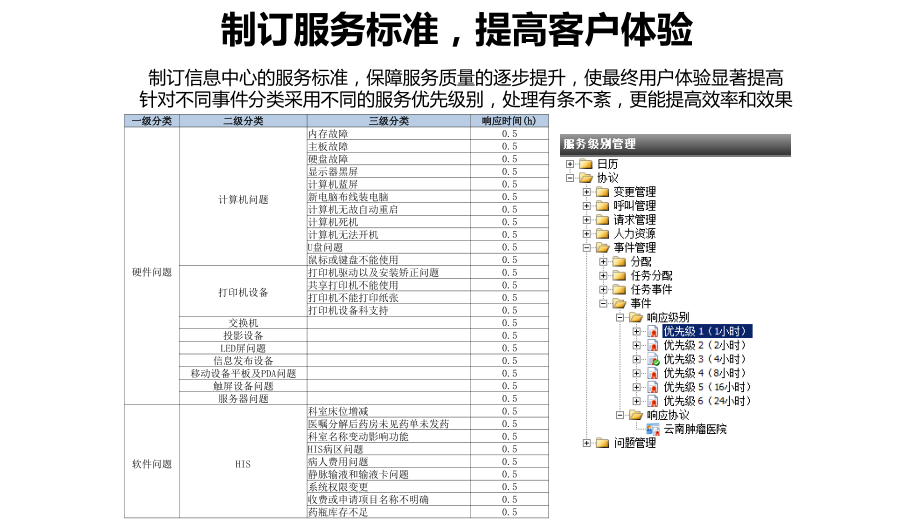Viewport: 921px width, 521px height.
Task: Collapse the 响应协议 tree node
Action: point(620,415)
